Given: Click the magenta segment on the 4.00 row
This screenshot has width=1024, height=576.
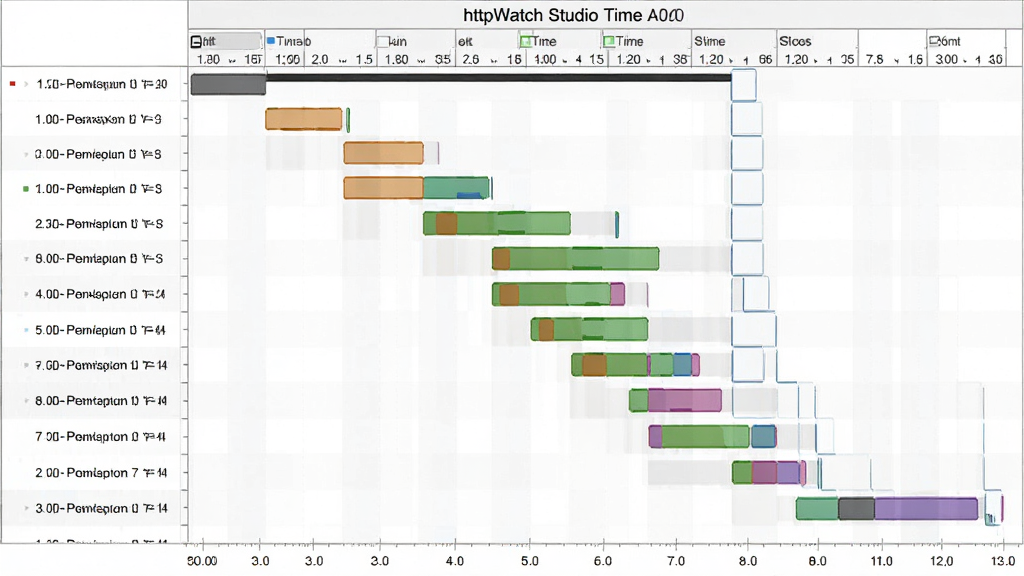Looking at the screenshot, I should coord(617,294).
